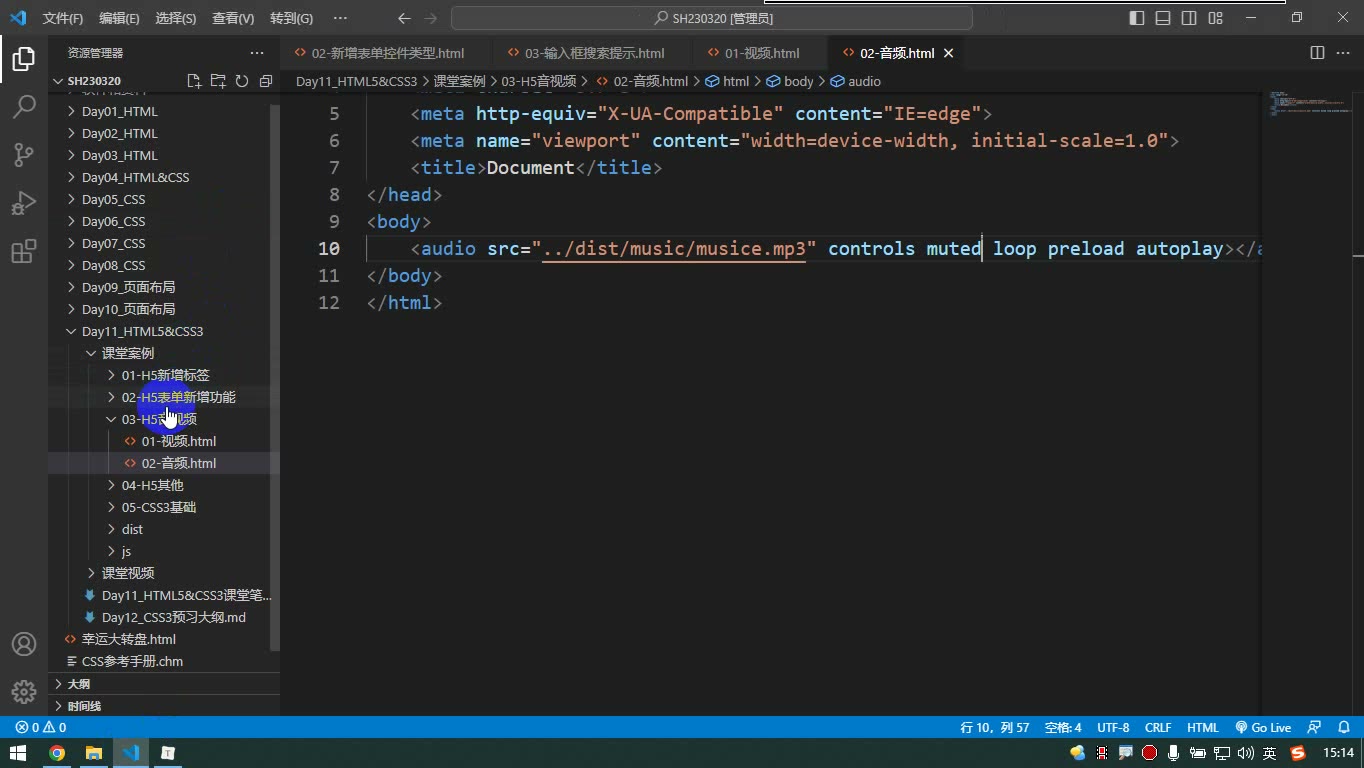Image resolution: width=1364 pixels, height=768 pixels.
Task: Click Go Live in status bar
Action: point(1263,728)
